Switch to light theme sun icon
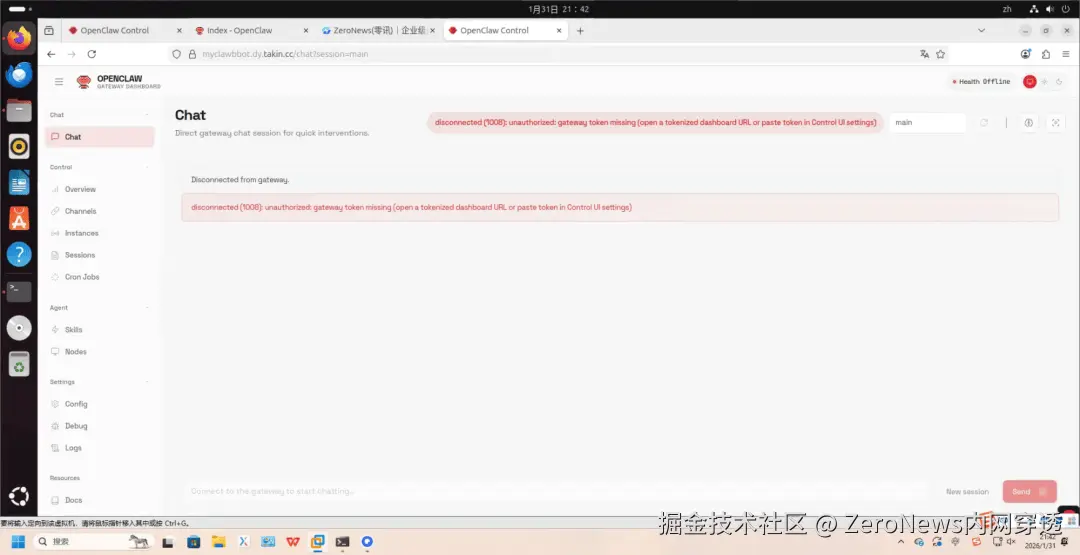 tap(1044, 82)
